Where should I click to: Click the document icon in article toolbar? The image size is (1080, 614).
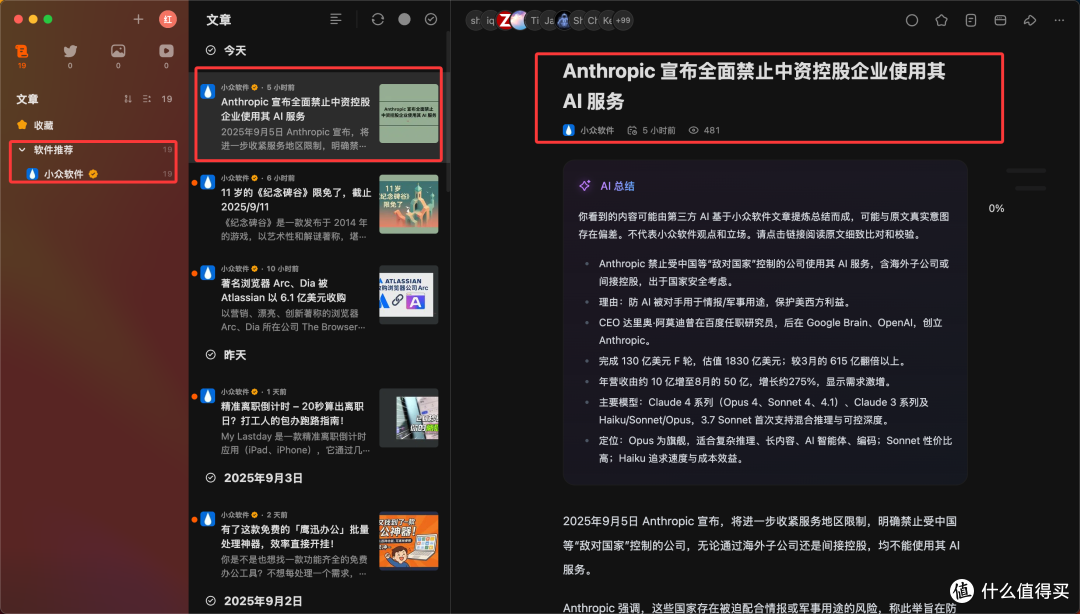971,21
